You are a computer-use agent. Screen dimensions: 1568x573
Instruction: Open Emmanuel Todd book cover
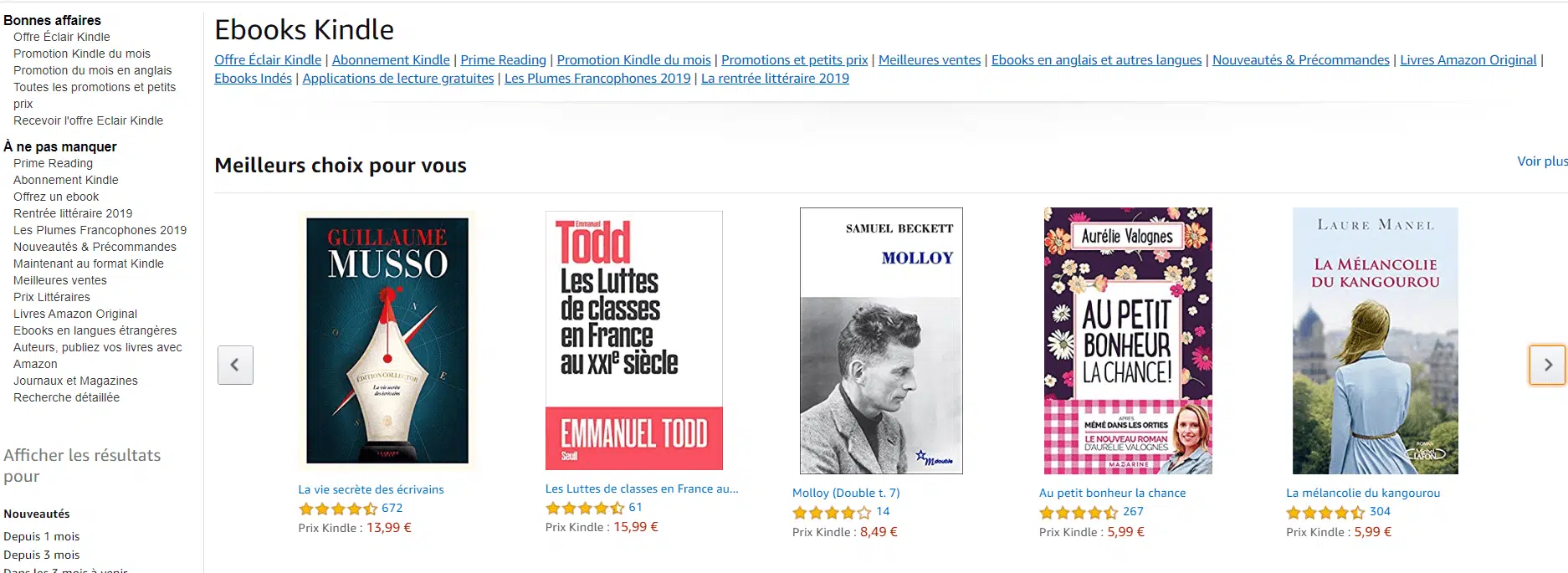pyautogui.click(x=634, y=340)
